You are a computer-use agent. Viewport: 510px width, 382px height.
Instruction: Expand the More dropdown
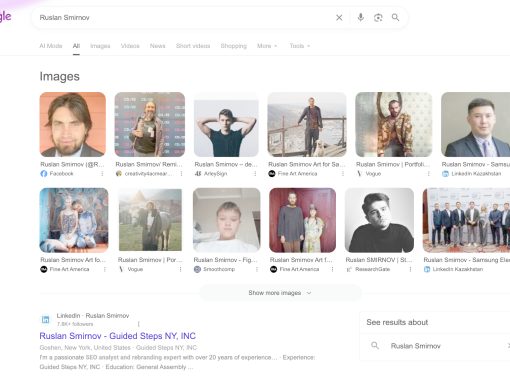[267, 46]
